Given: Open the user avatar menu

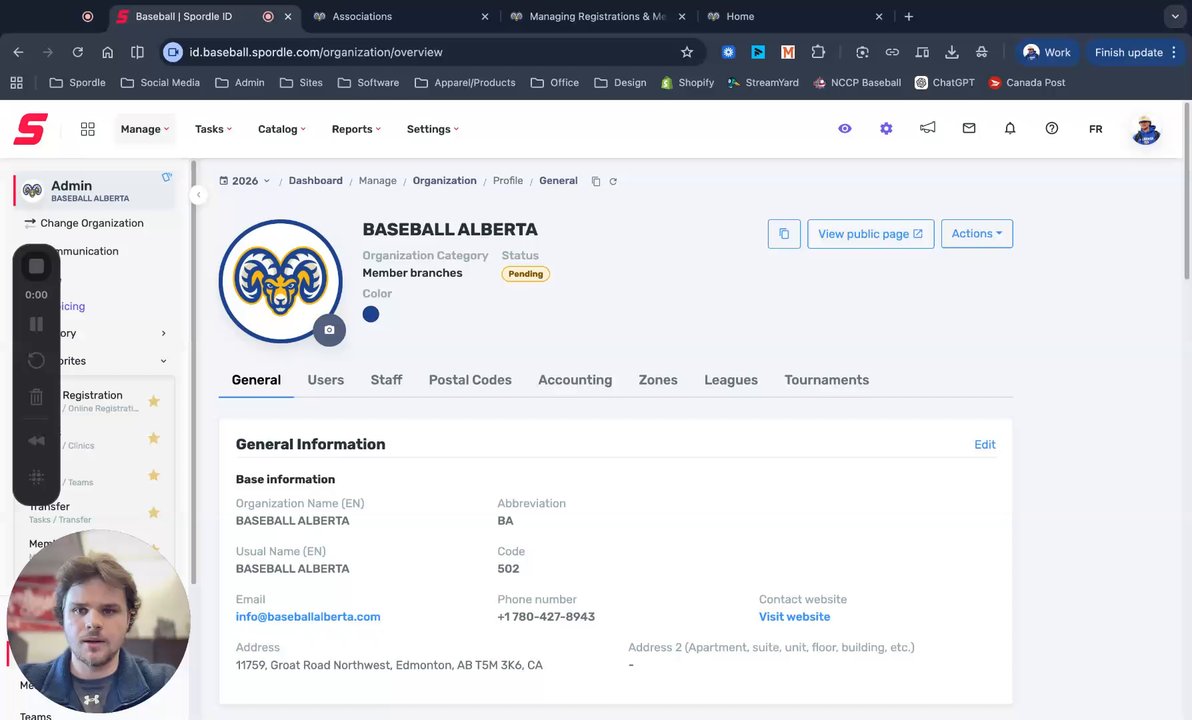Looking at the screenshot, I should click(1146, 129).
